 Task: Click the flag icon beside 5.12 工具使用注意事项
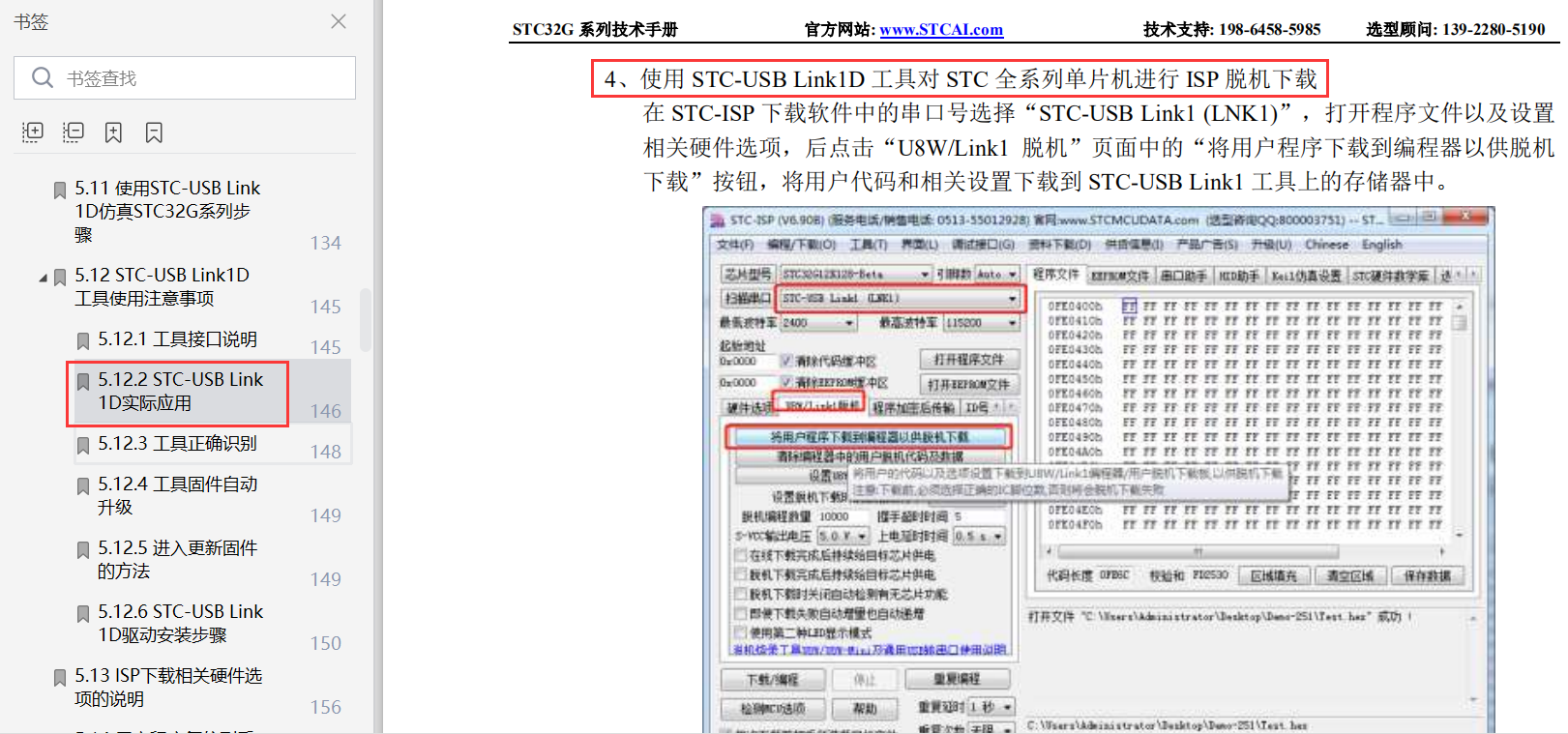coord(60,278)
